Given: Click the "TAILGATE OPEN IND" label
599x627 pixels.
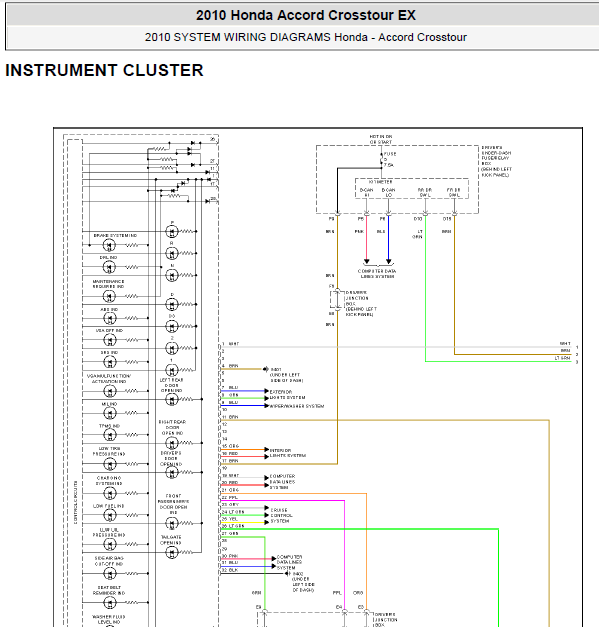Looking at the screenshot, I should (171, 540).
